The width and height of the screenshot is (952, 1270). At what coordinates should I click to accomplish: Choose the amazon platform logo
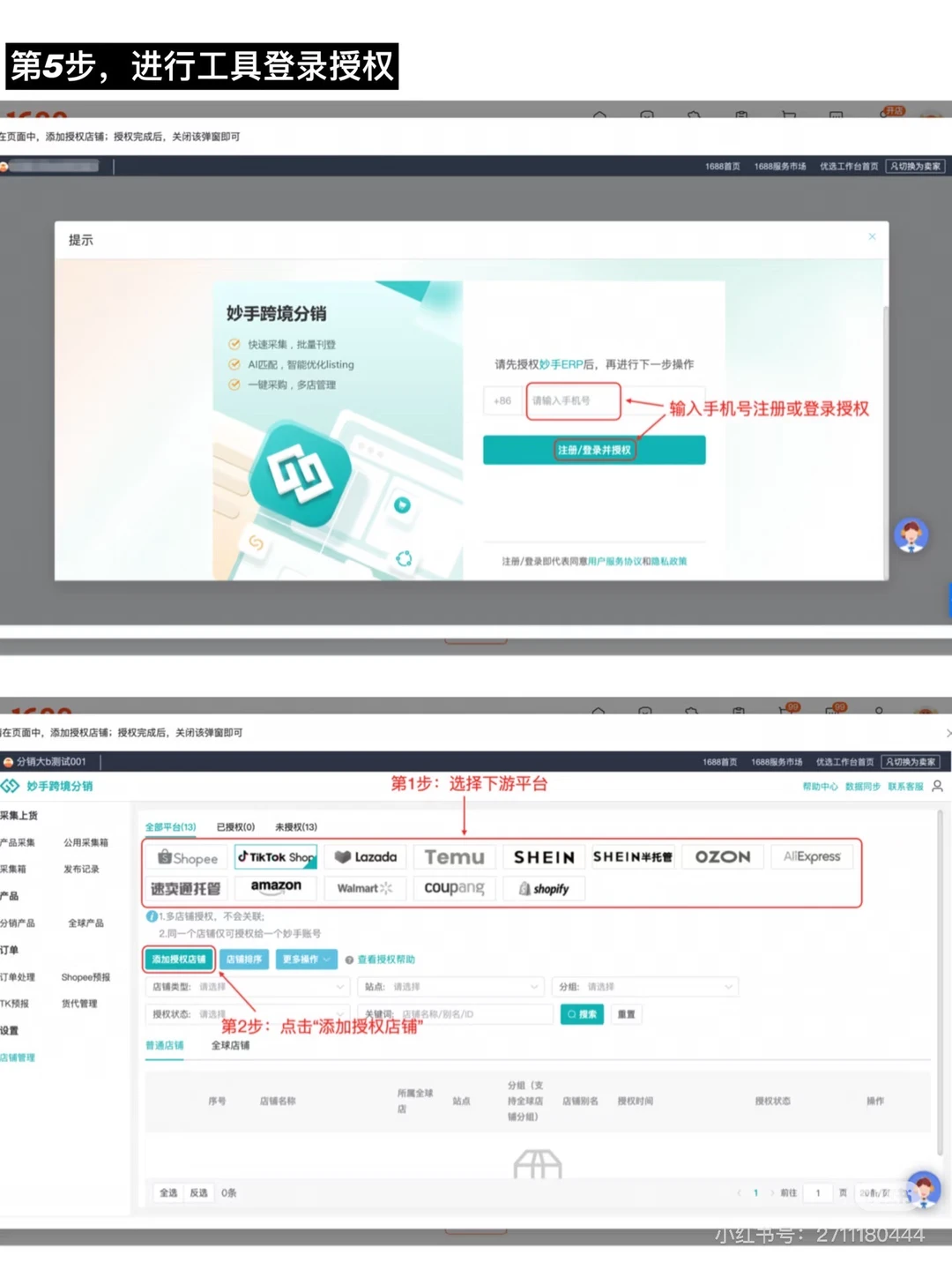click(276, 886)
